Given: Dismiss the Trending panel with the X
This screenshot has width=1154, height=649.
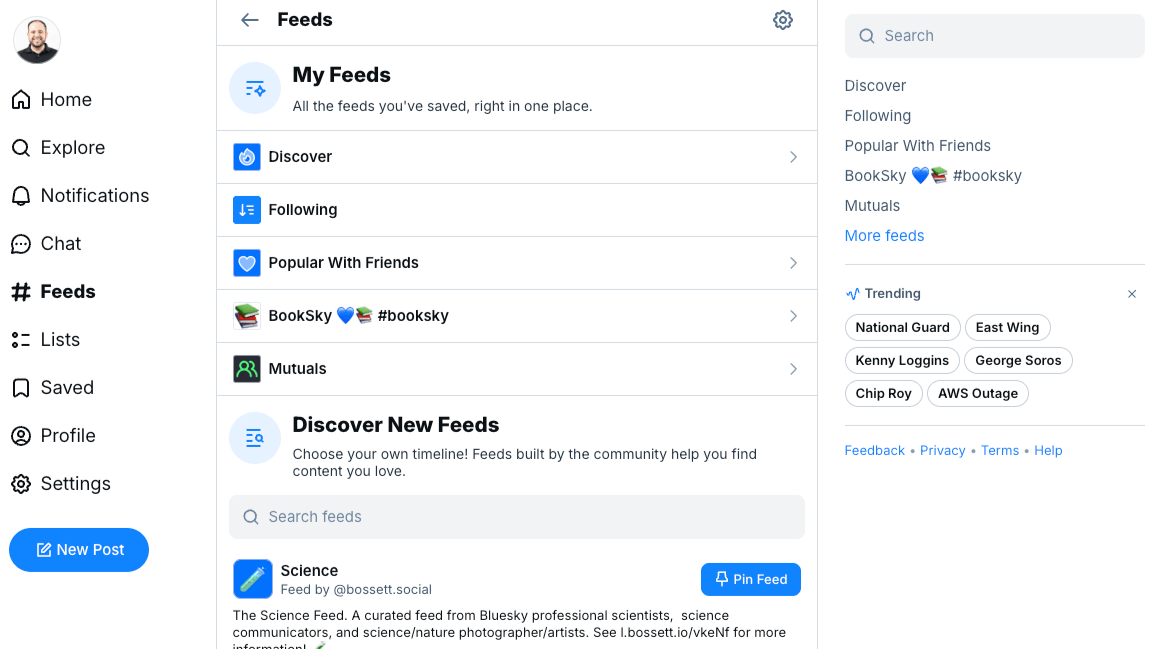Looking at the screenshot, I should (x=1132, y=294).
